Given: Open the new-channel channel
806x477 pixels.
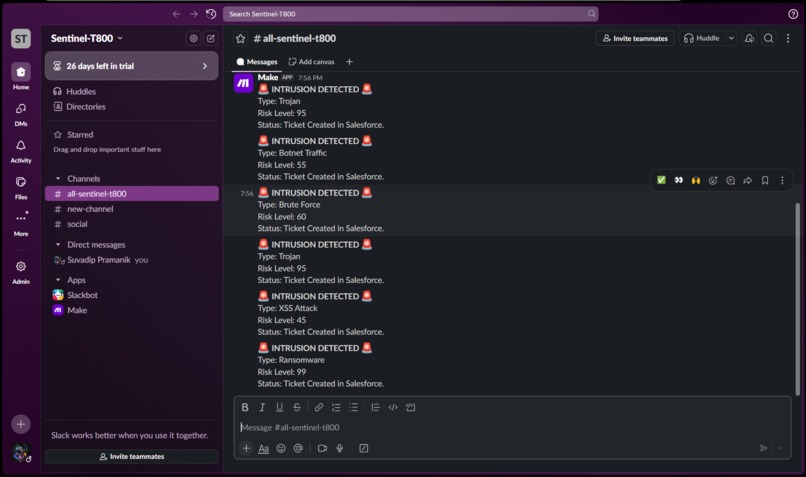Looking at the screenshot, I should (x=132, y=209).
